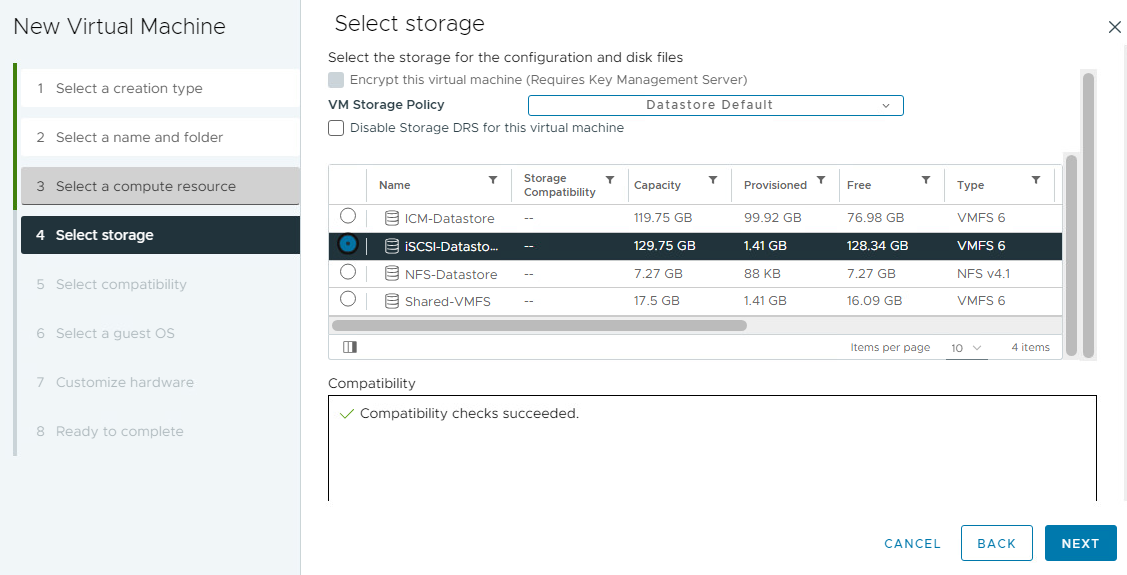
Task: Click the Name column filter icon
Action: coord(493,180)
